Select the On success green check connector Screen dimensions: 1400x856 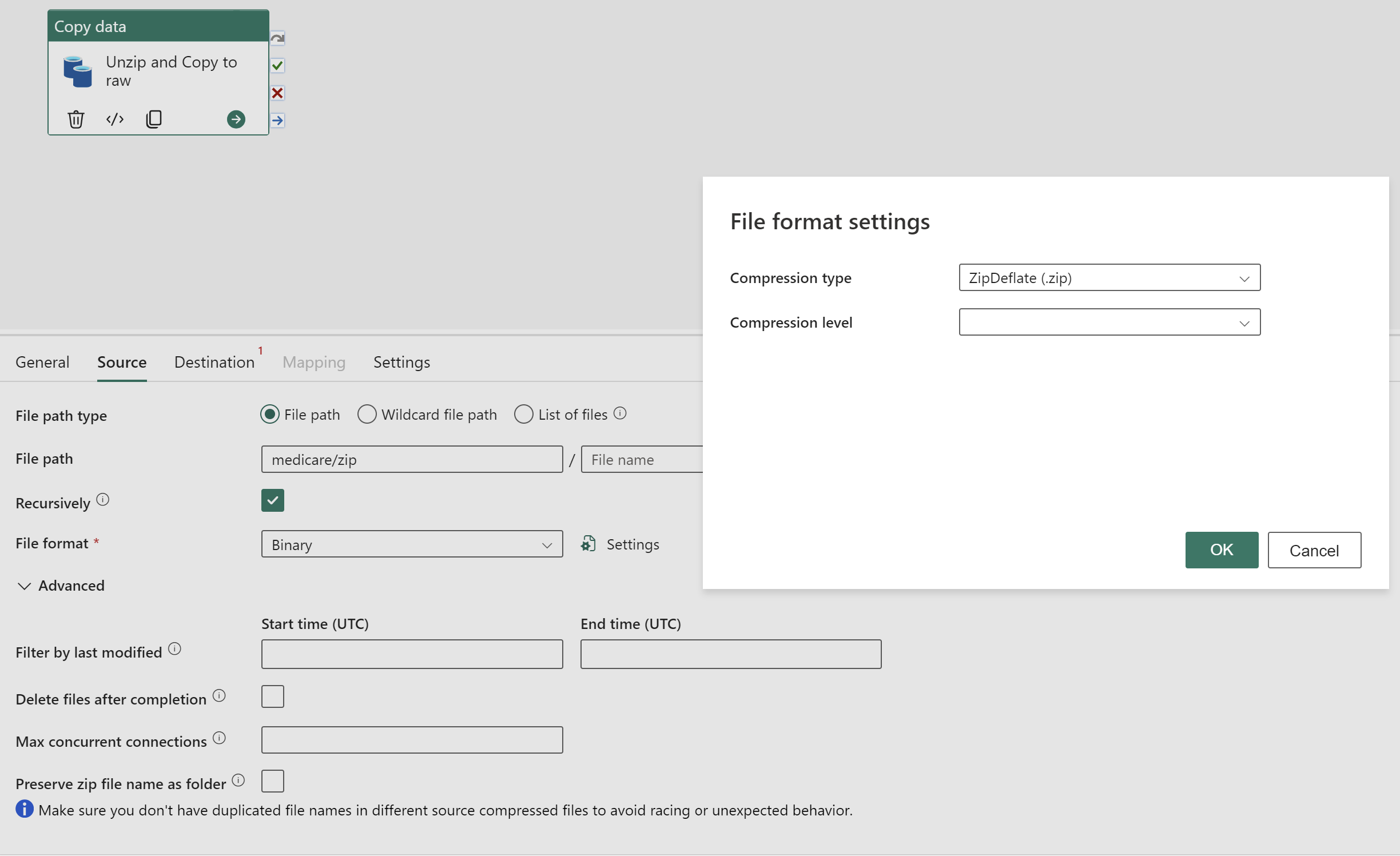(x=277, y=66)
